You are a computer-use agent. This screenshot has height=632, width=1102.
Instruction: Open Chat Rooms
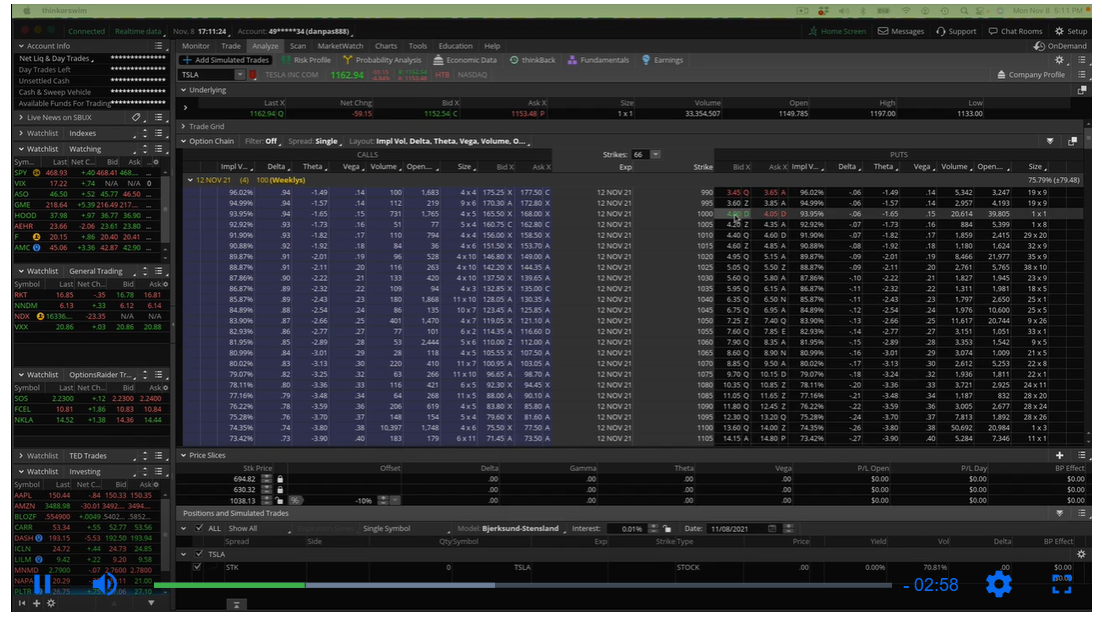pyautogui.click(x=1015, y=31)
